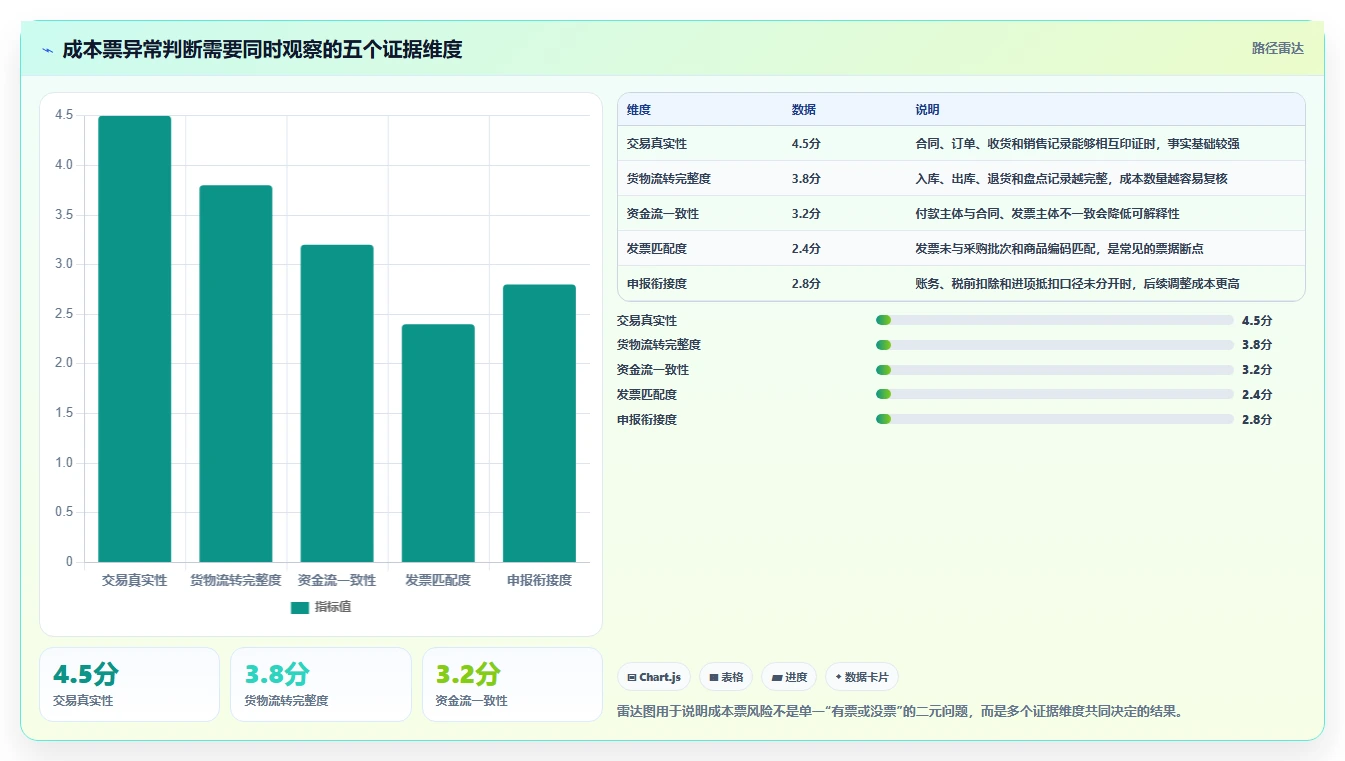Click the page title 成本票异常判断
The image size is (1345, 761).
tap(262, 49)
